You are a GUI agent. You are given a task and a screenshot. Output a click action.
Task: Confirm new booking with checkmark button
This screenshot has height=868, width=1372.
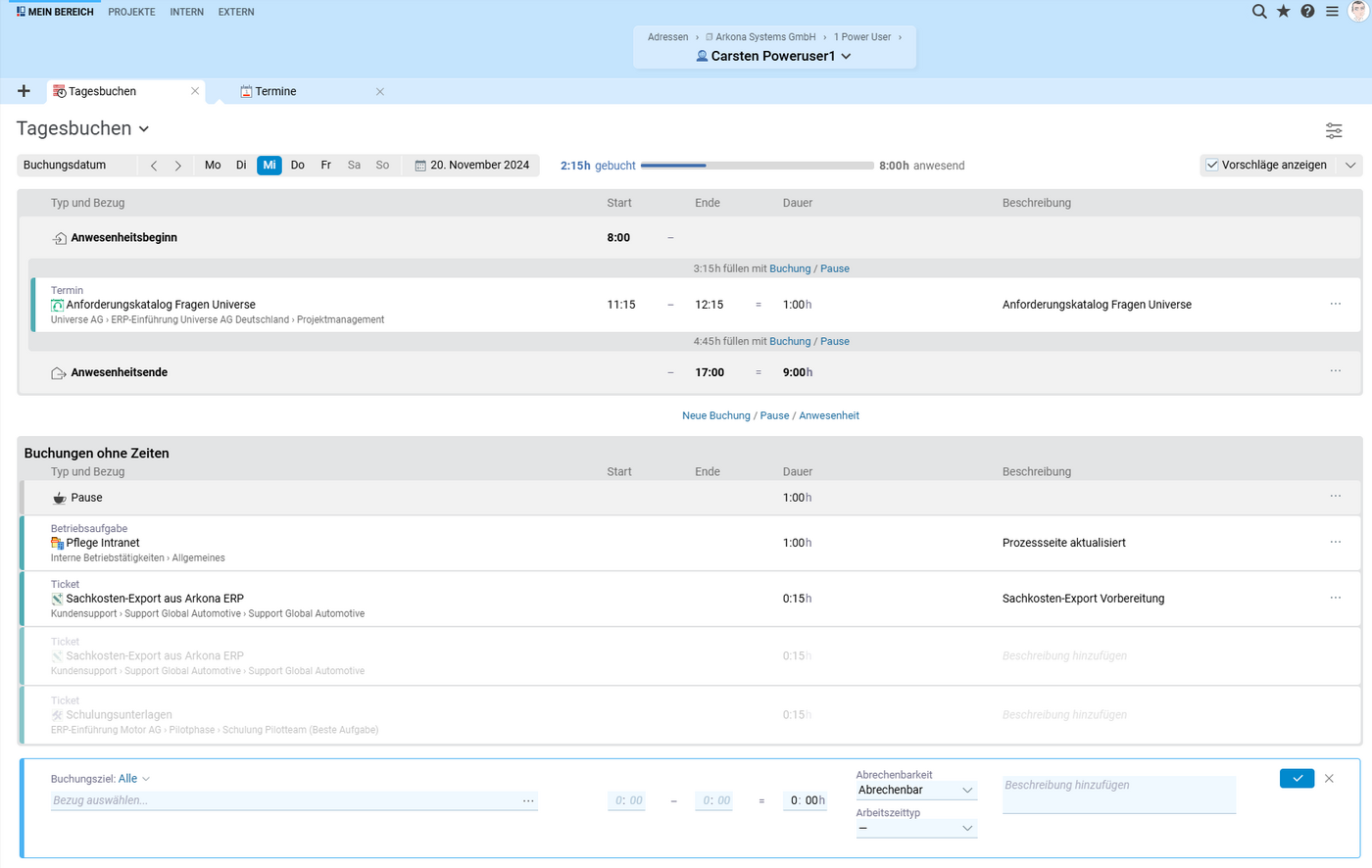click(1297, 778)
